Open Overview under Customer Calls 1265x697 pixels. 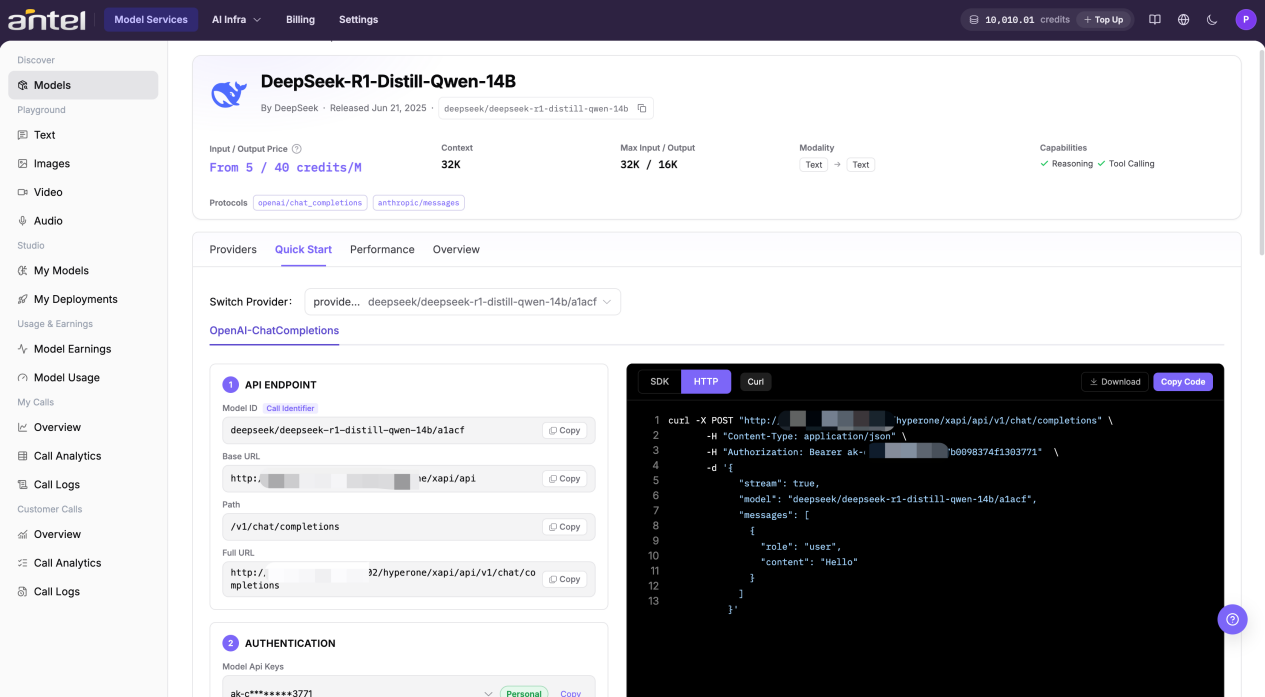(83, 534)
